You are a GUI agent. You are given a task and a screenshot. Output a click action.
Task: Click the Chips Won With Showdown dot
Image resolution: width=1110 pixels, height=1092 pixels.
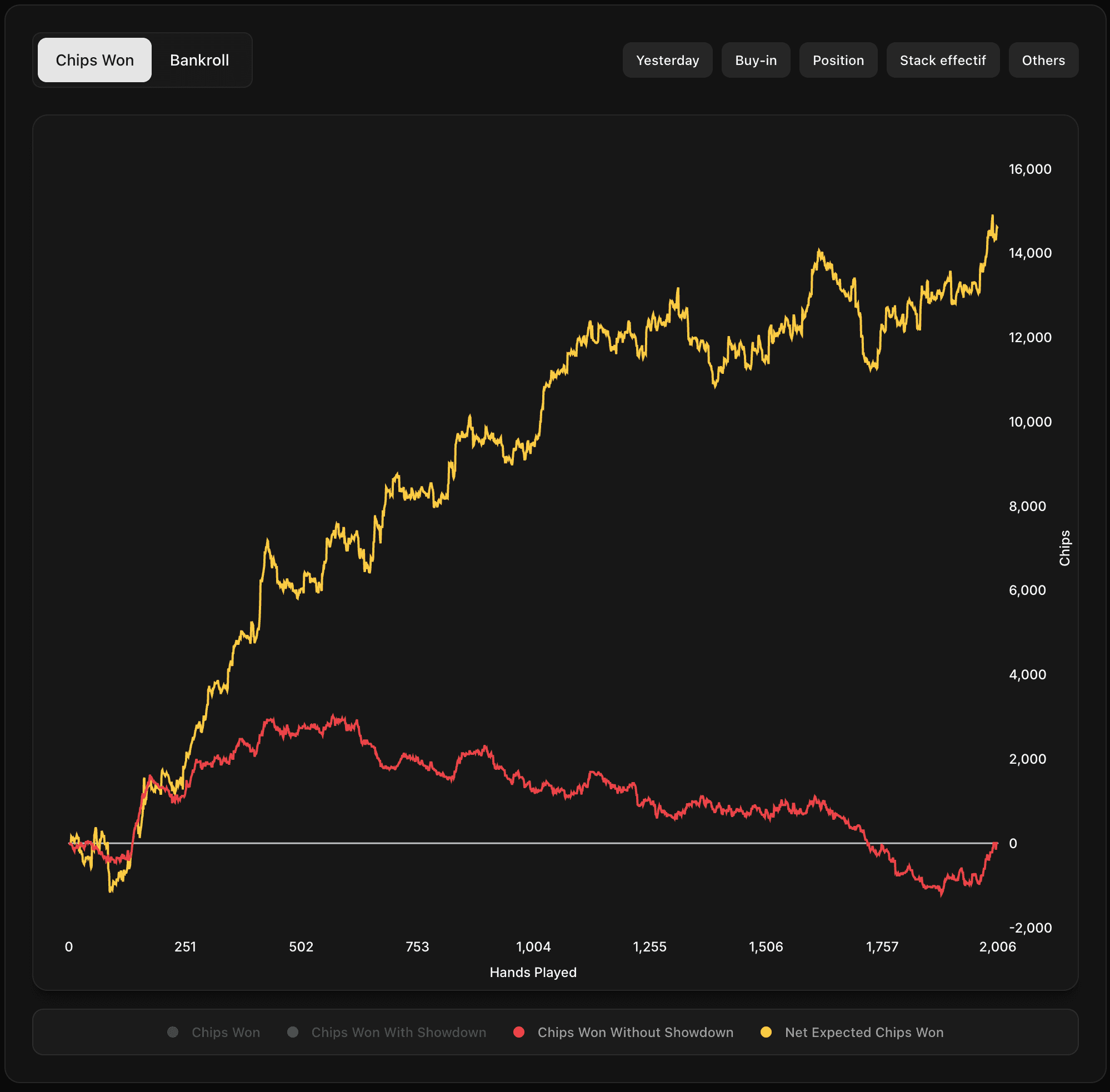[x=293, y=1032]
